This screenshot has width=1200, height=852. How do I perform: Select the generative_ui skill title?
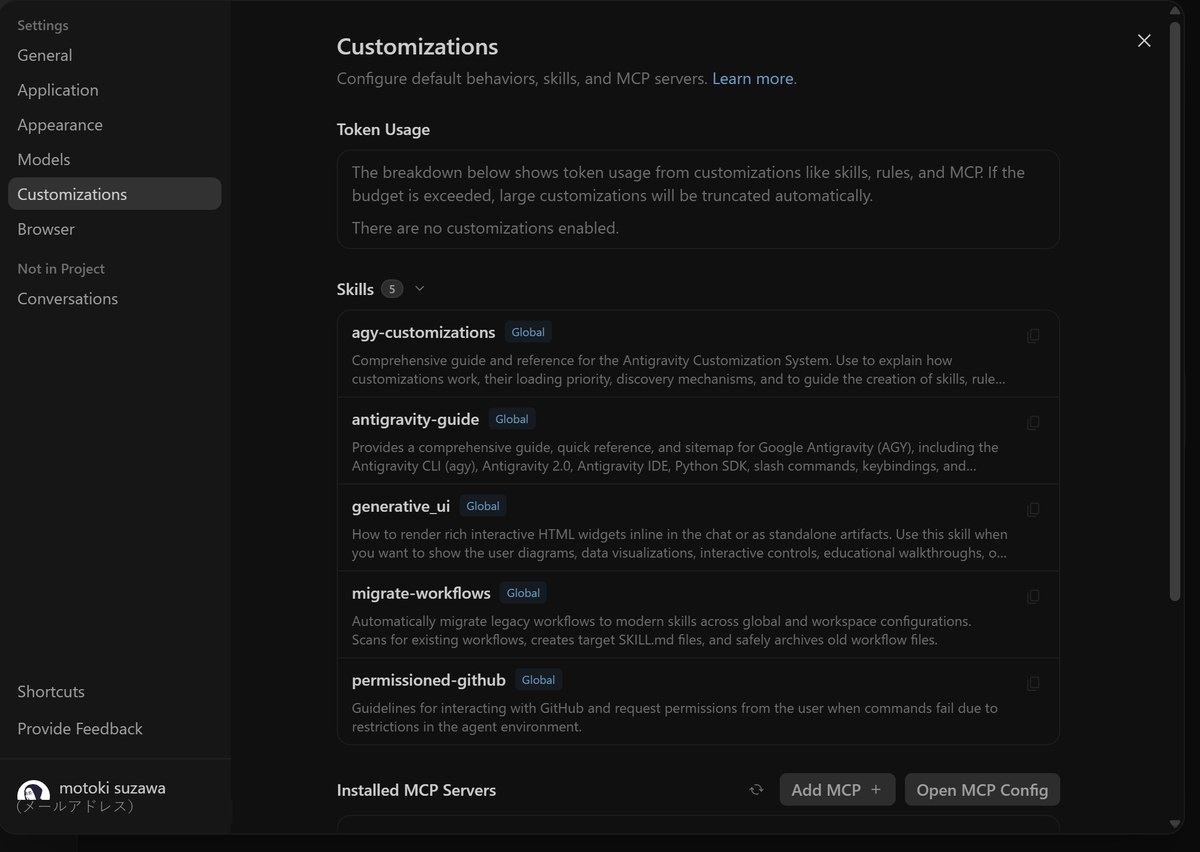click(x=401, y=506)
